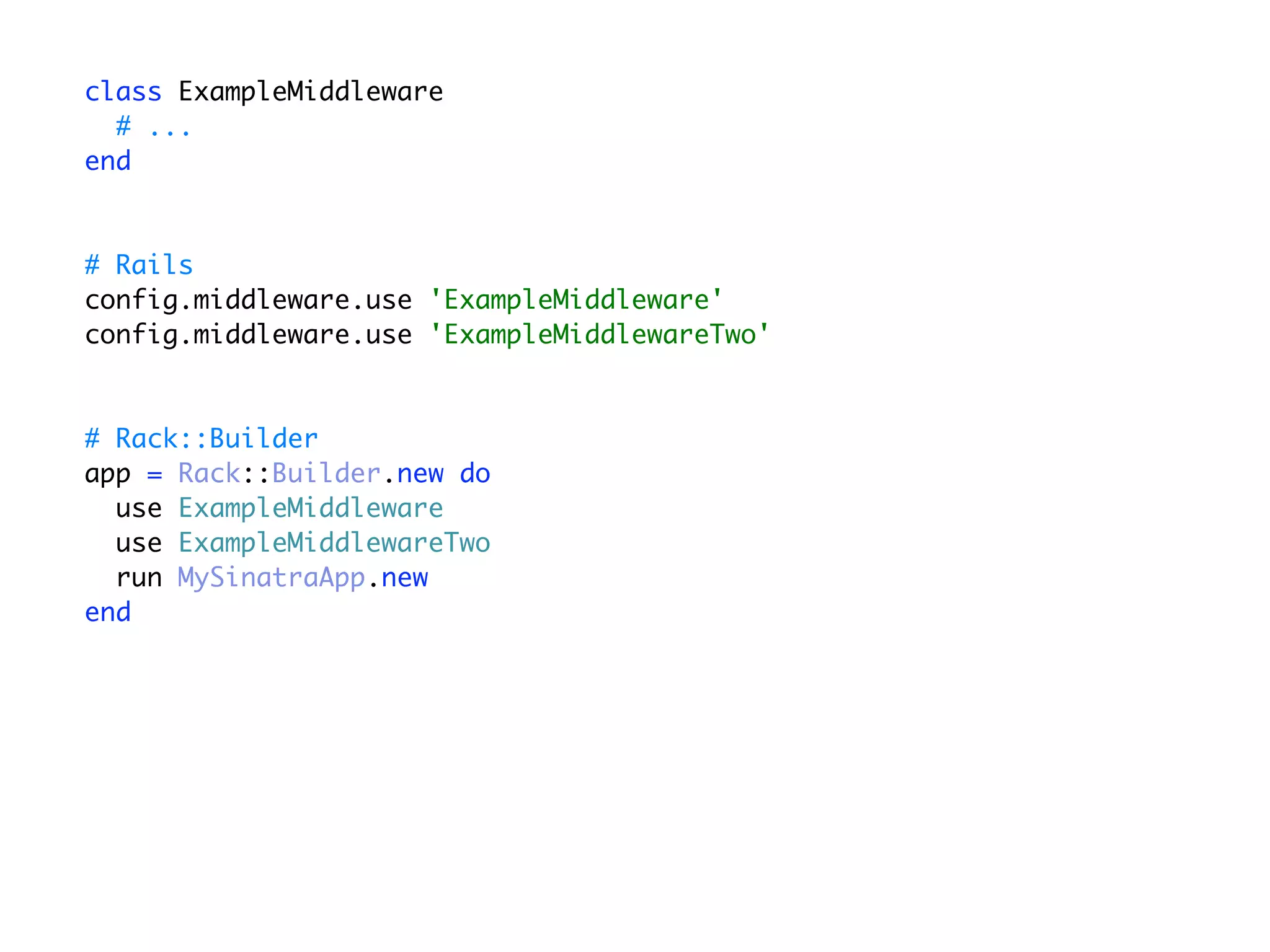This screenshot has height=952, width=1270.
Task: Click the 'run' keyword
Action: 139,578
